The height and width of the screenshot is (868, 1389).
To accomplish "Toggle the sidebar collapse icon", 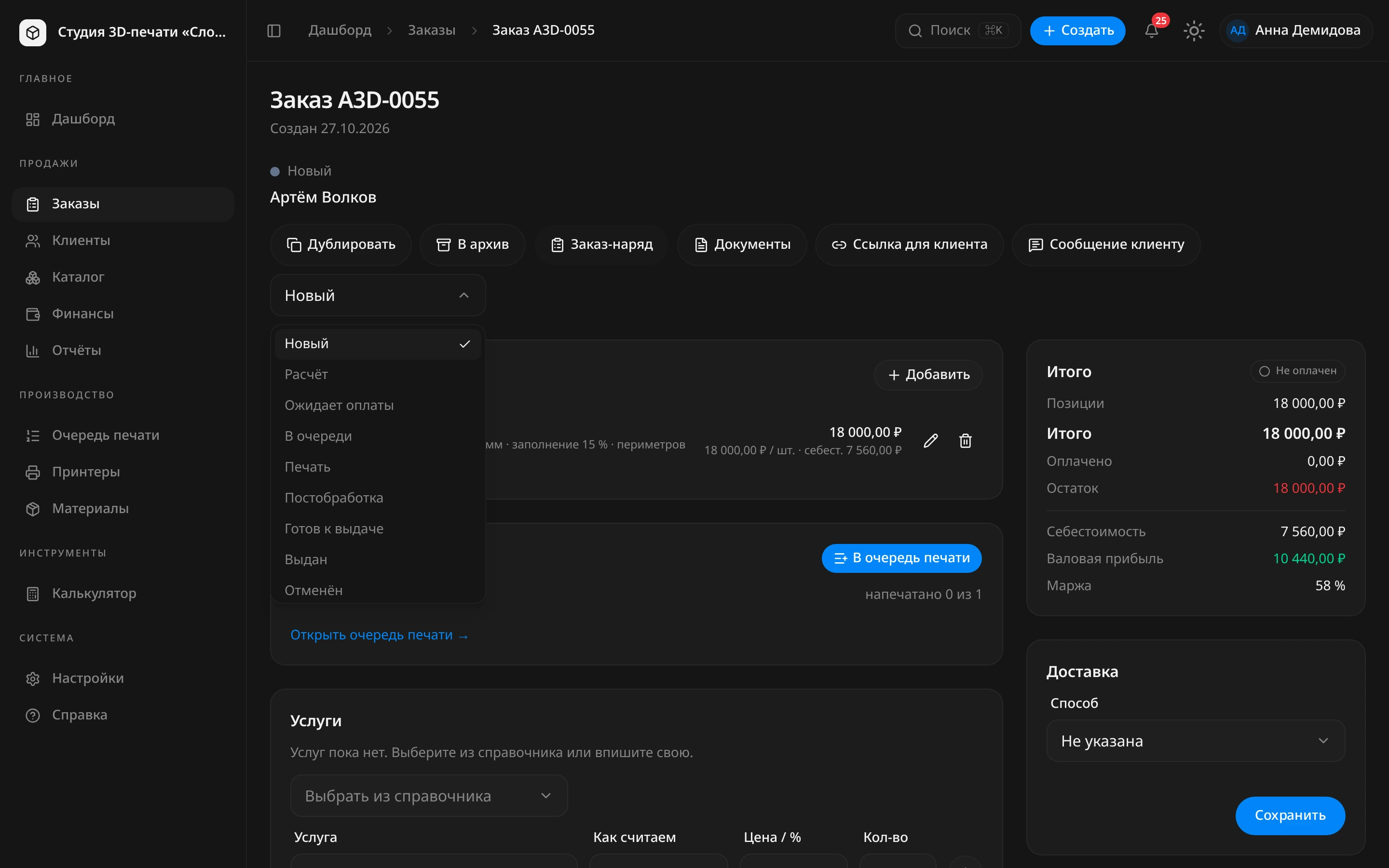I will 274,30.
